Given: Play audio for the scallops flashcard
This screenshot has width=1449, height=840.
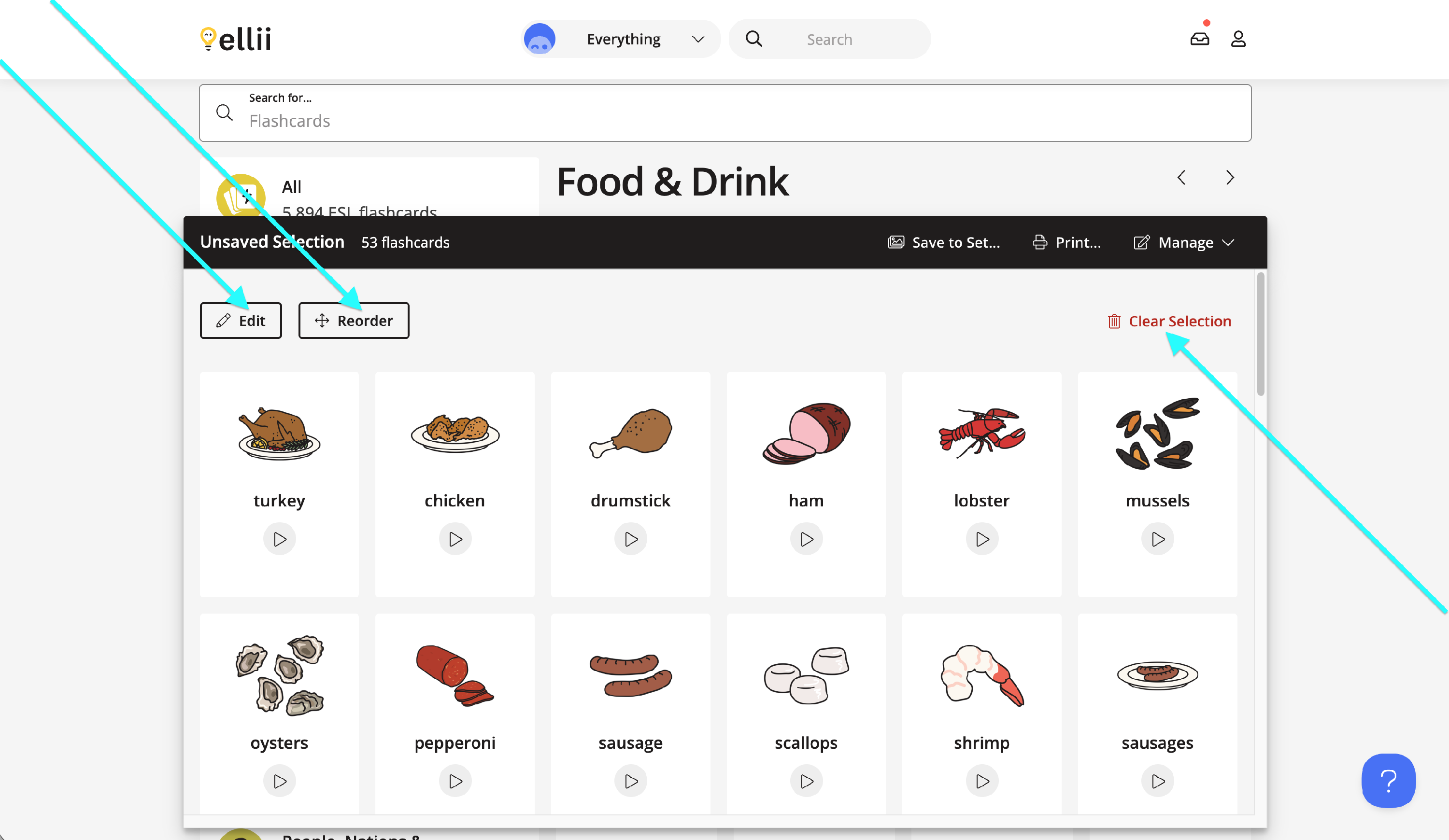Looking at the screenshot, I should 806,781.
